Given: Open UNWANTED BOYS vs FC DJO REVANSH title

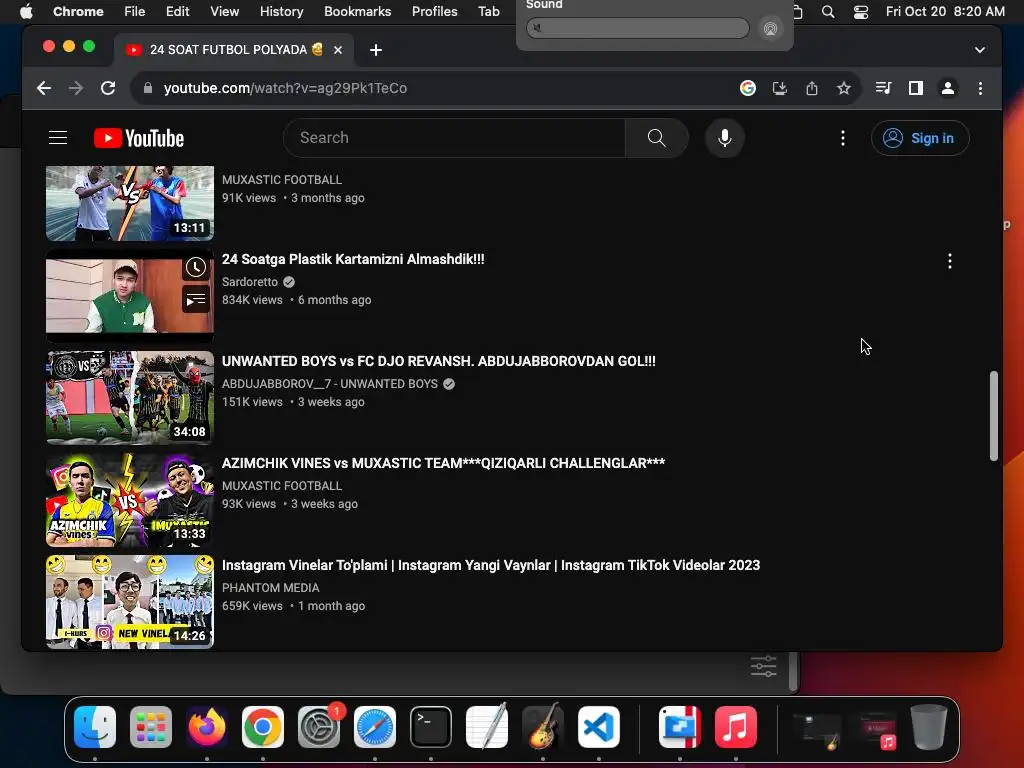Looking at the screenshot, I should 438,361.
